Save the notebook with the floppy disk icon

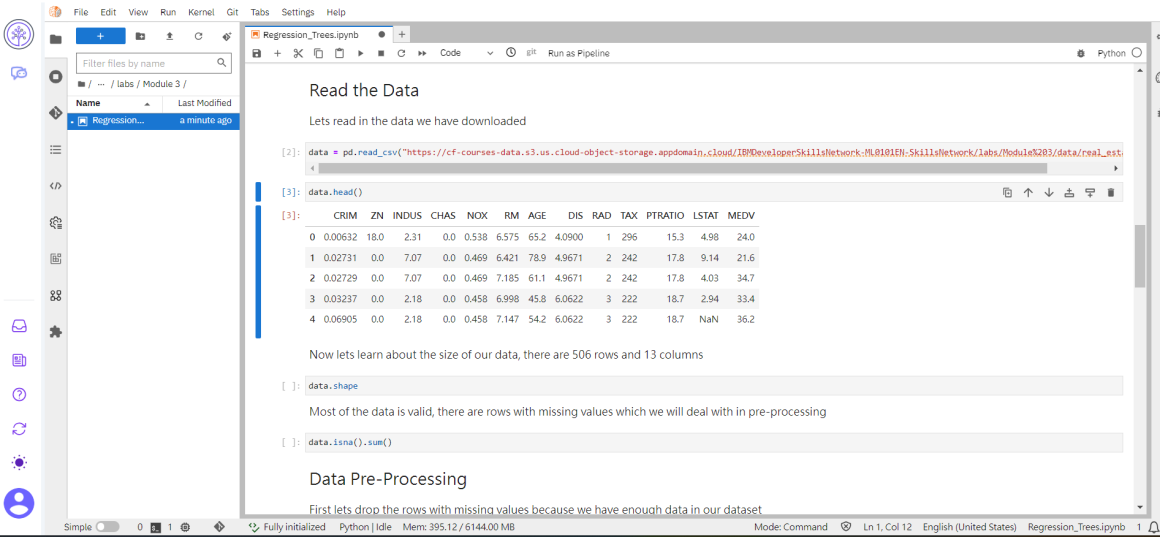point(257,53)
